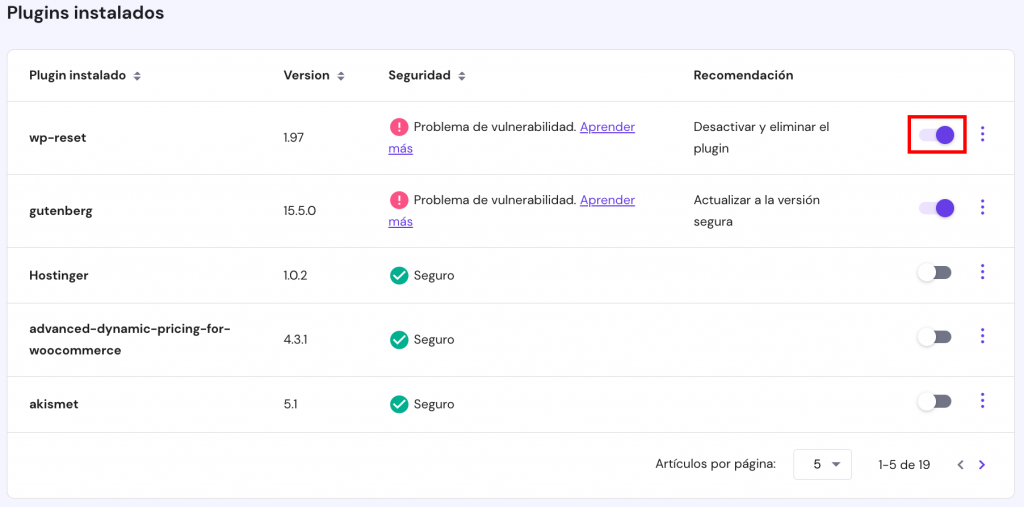This screenshot has width=1024, height=507.
Task: Click wp-reset vulnerability warning icon
Action: coord(399,127)
